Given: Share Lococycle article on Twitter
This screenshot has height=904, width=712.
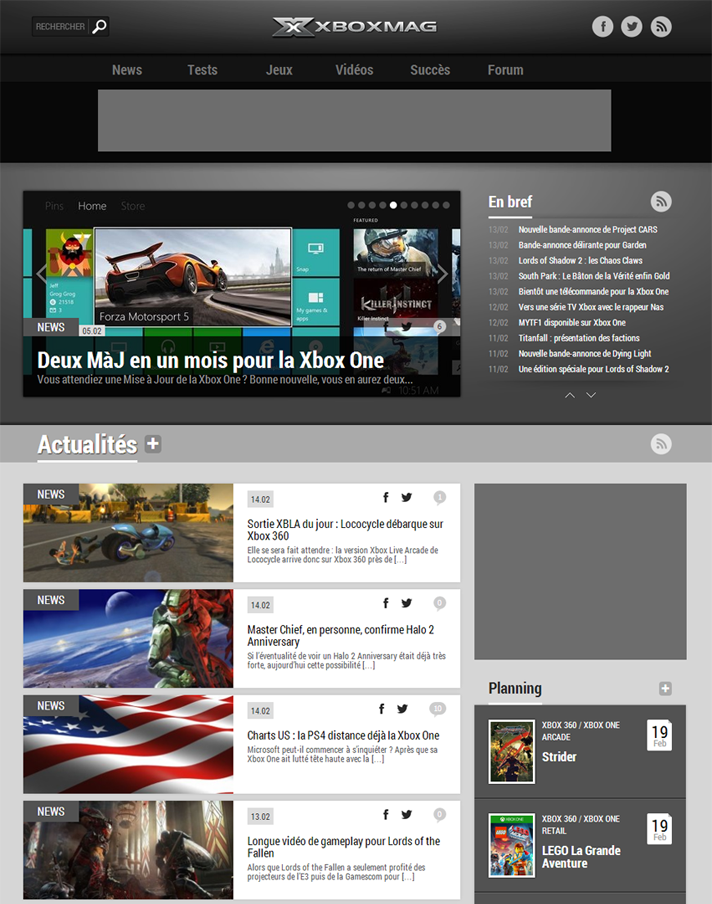Looking at the screenshot, I should (x=406, y=497).
